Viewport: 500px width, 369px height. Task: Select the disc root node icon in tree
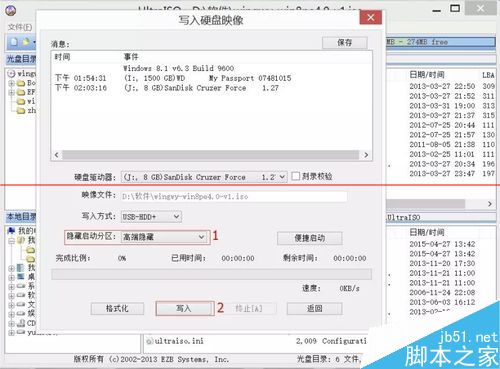(x=12, y=73)
